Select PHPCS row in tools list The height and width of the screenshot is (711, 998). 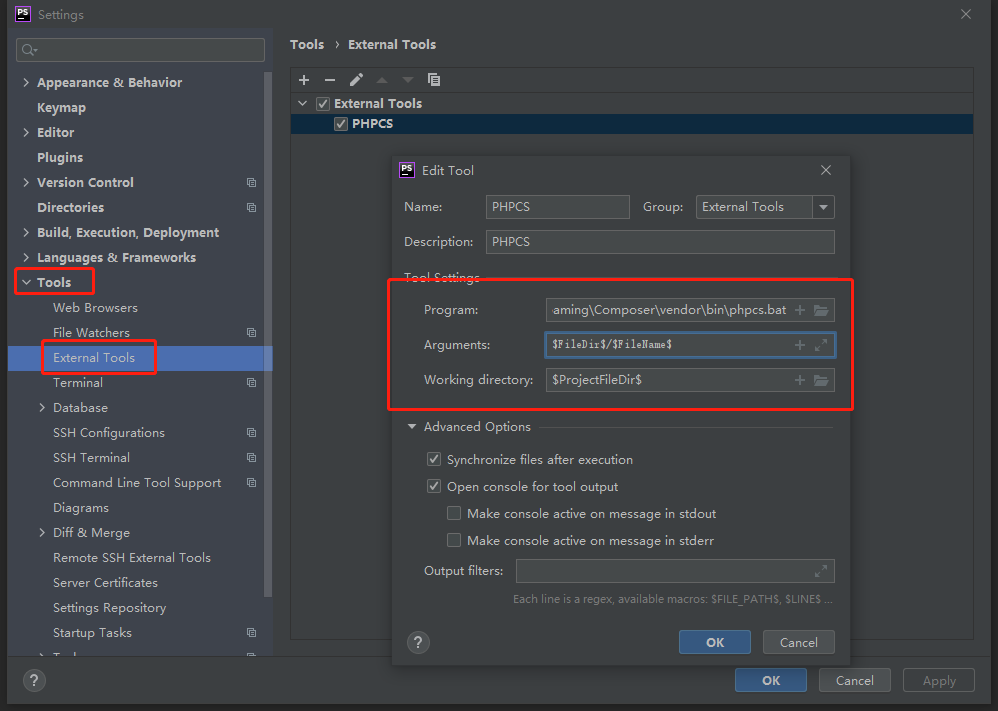(x=632, y=123)
